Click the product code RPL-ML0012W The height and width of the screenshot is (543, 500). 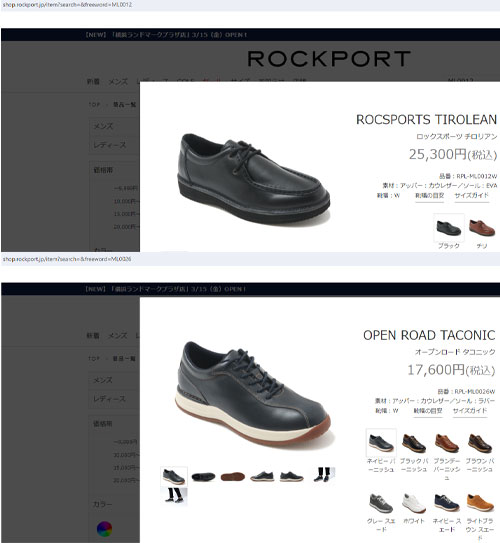pos(477,176)
